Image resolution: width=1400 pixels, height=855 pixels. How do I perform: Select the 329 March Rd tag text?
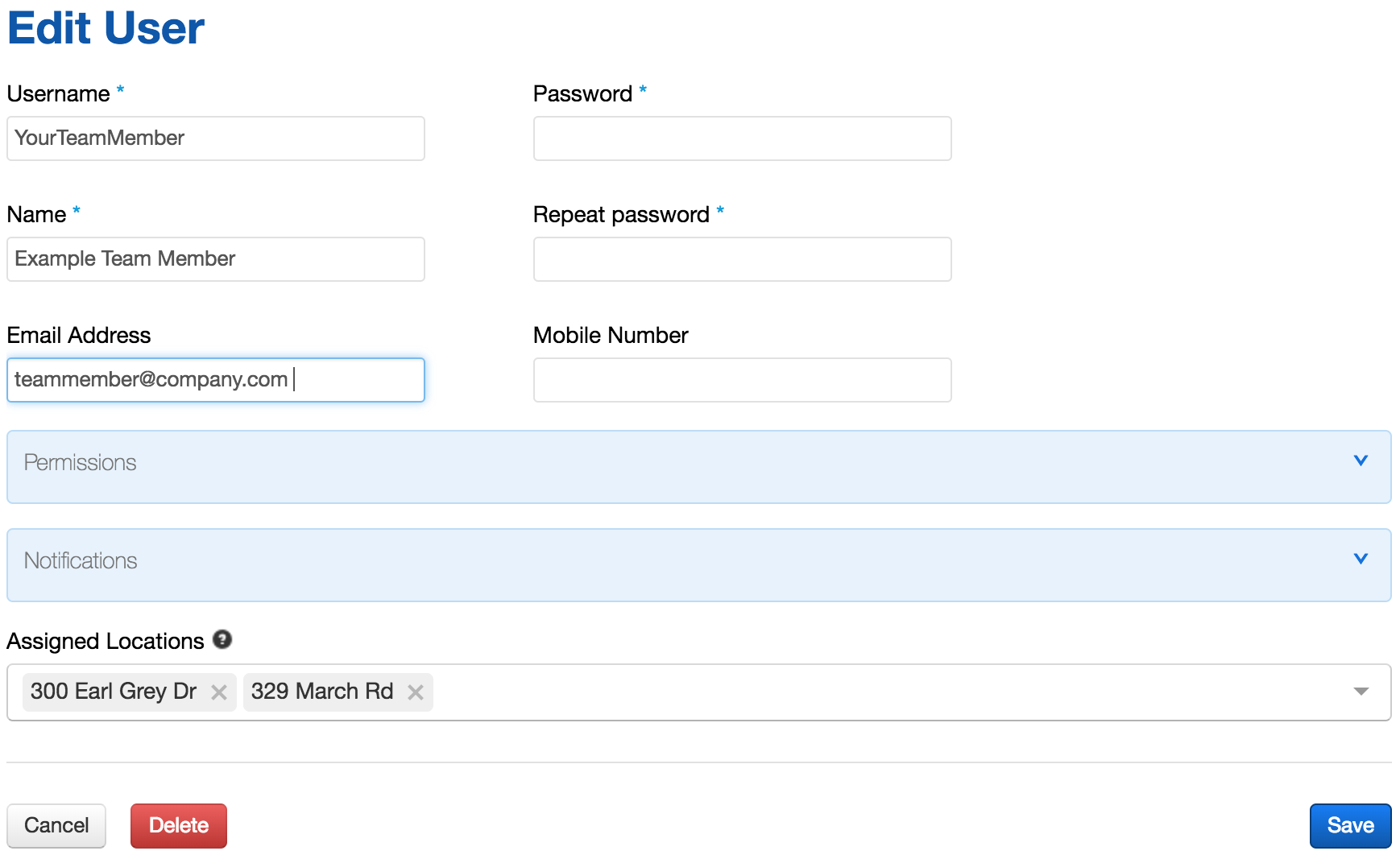click(322, 692)
